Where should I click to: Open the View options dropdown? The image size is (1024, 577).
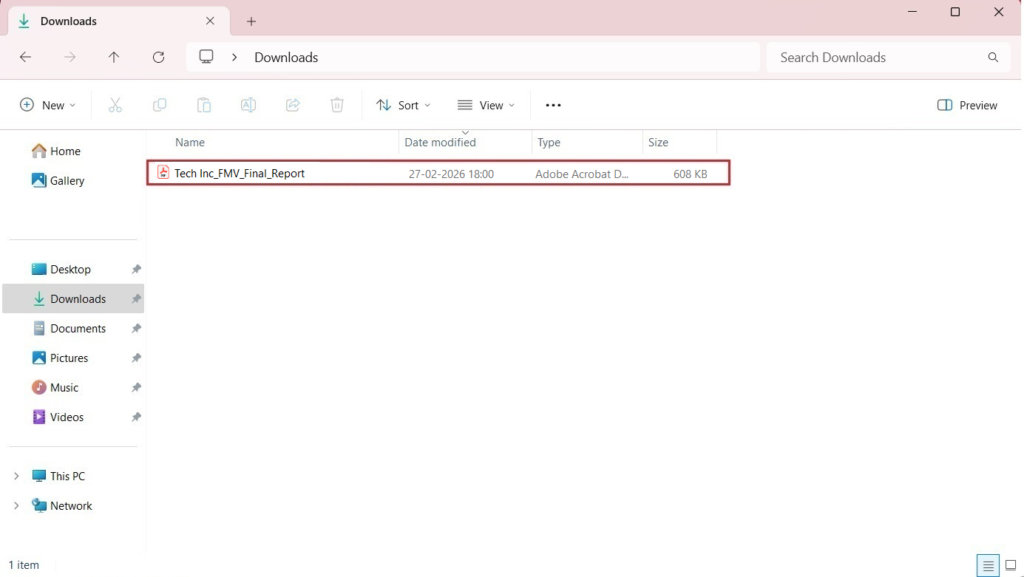[x=485, y=104]
